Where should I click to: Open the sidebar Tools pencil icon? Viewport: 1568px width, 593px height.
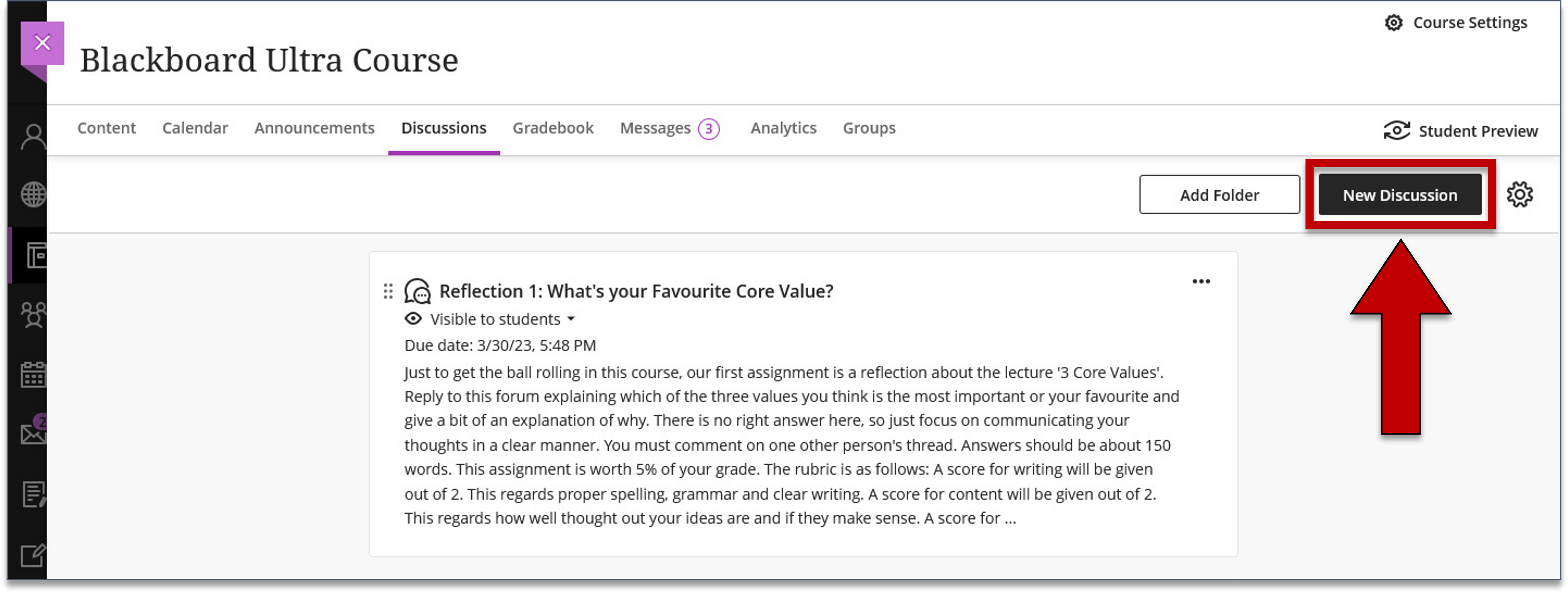coord(34,555)
